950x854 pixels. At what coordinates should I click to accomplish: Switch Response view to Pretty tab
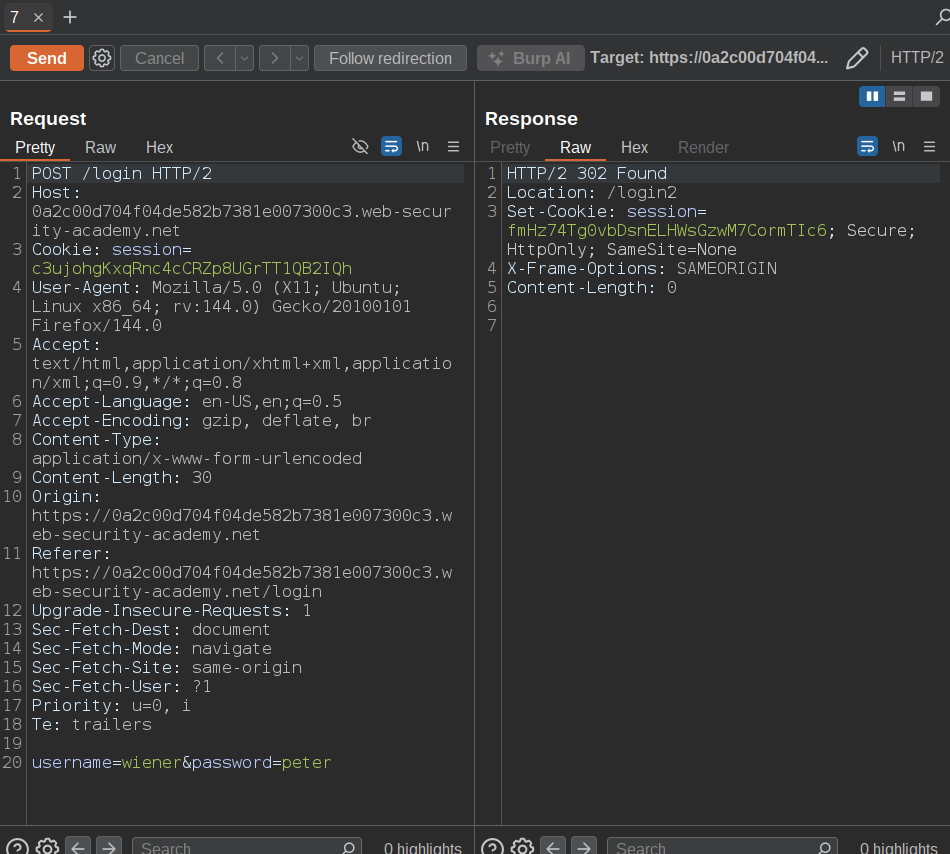(x=510, y=147)
